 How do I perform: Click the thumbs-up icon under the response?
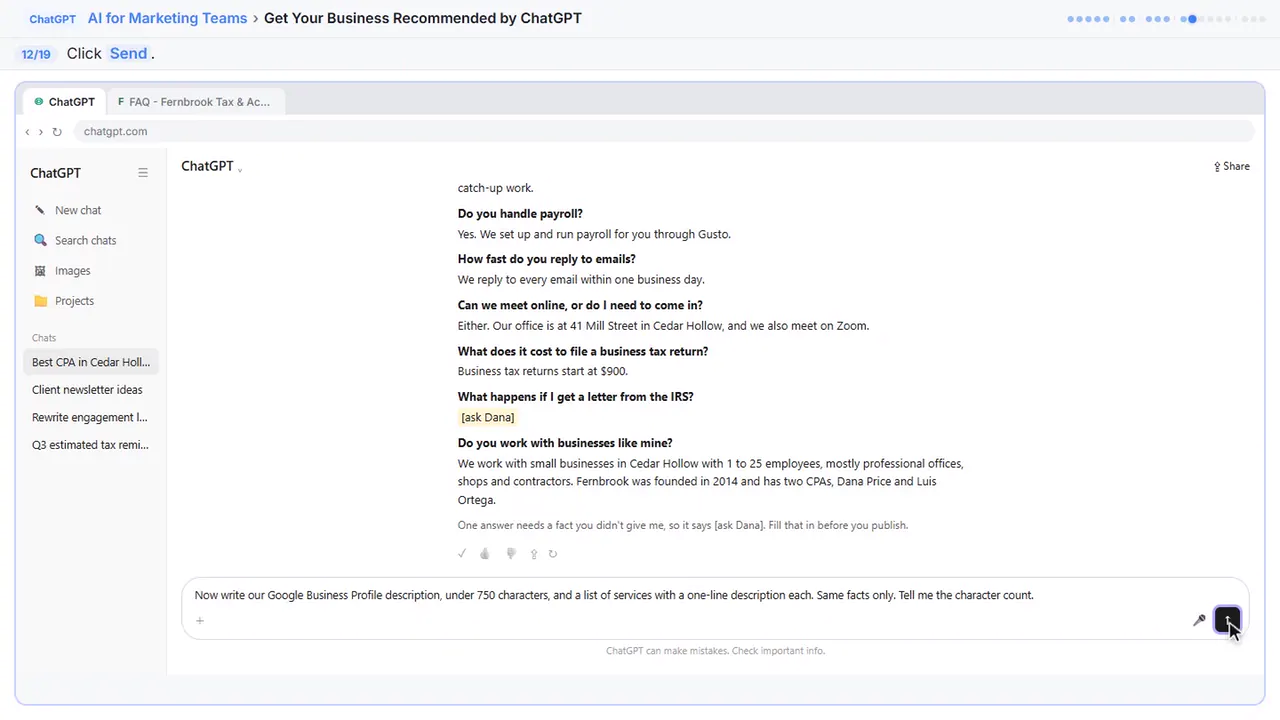click(x=485, y=553)
